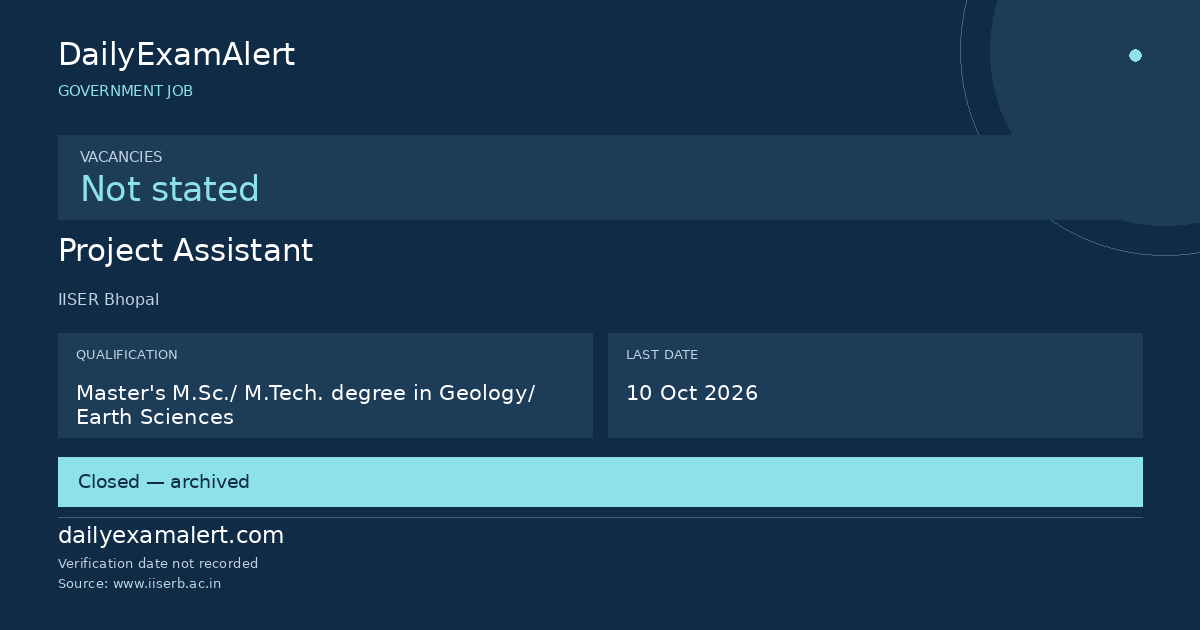The height and width of the screenshot is (630, 1200).
Task: Open the dailyexamalert.com link
Action: tap(171, 536)
